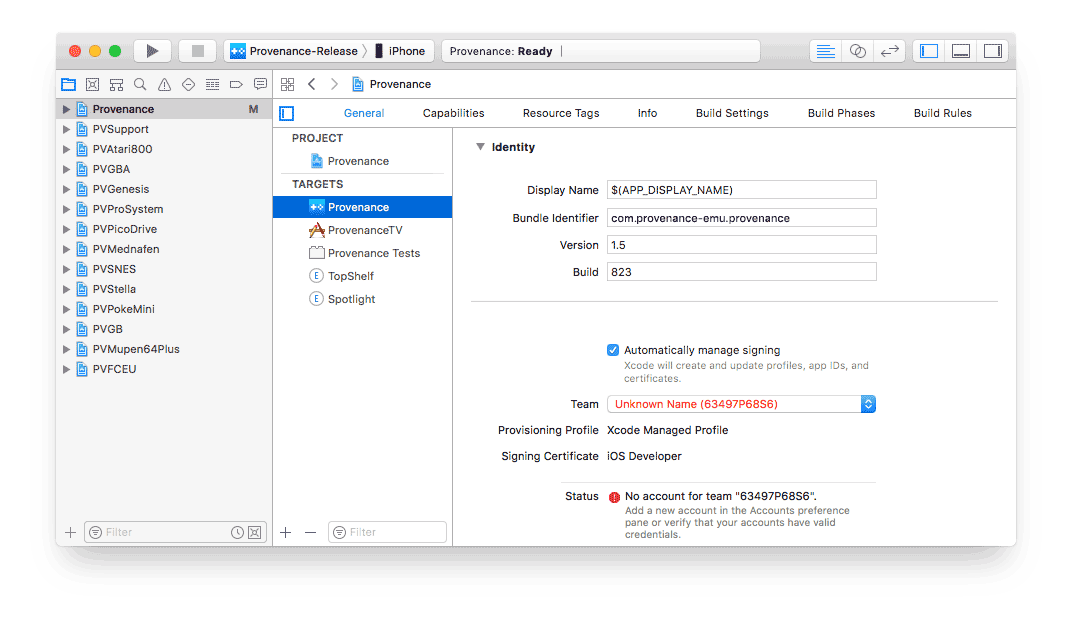Add a new target with plus button
This screenshot has width=1072, height=626.
(x=286, y=532)
